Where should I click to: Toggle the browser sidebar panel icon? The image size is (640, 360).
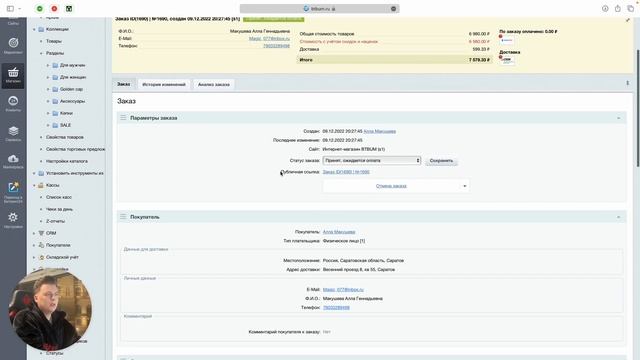coord(10,9)
